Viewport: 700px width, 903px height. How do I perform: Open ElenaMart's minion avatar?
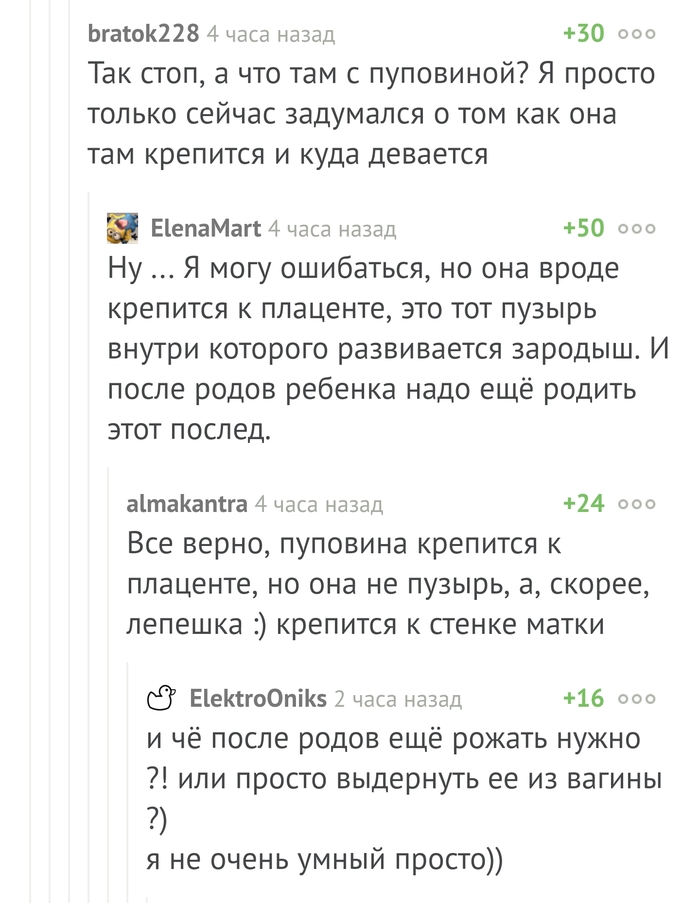(x=123, y=228)
